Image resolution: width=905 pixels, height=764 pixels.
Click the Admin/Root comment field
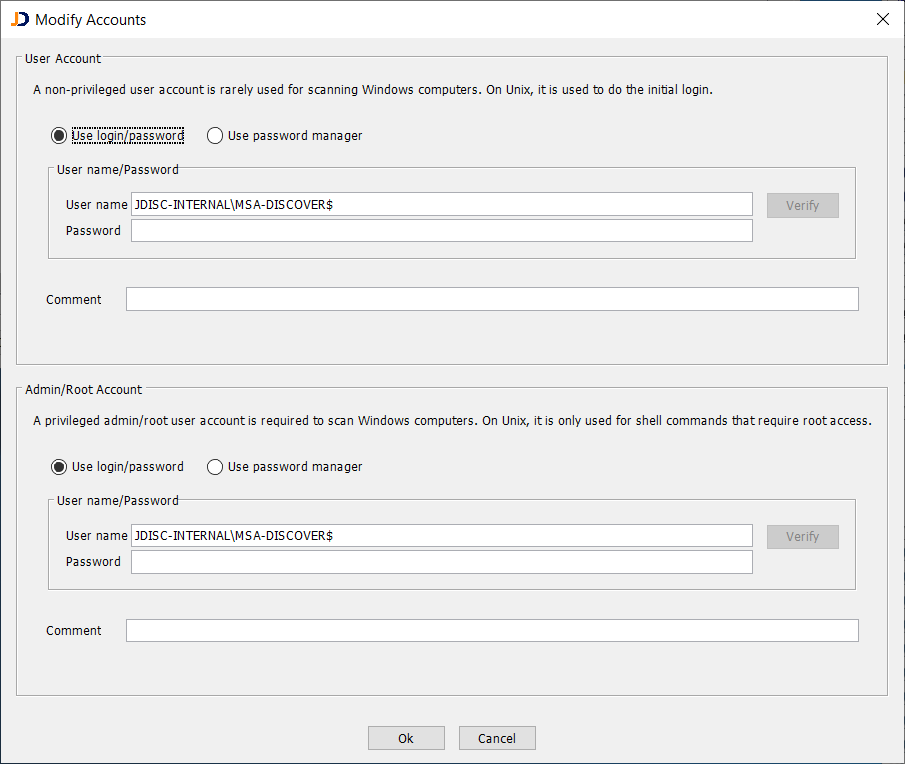491,630
